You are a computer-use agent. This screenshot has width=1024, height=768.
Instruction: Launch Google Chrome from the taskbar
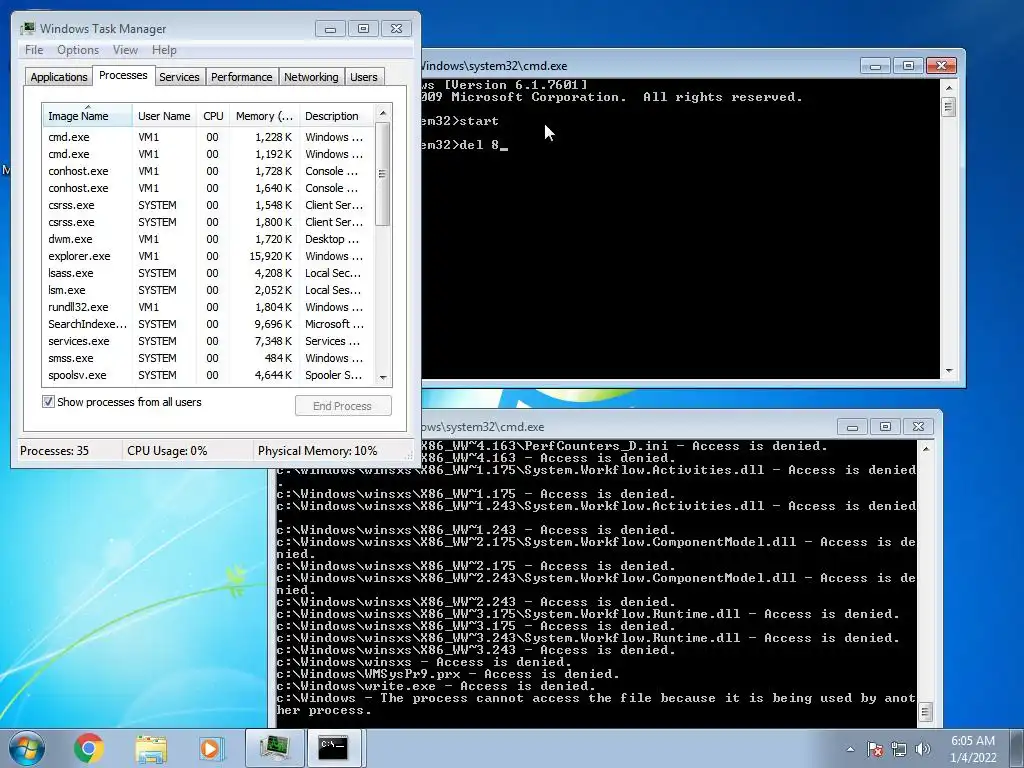pos(89,748)
